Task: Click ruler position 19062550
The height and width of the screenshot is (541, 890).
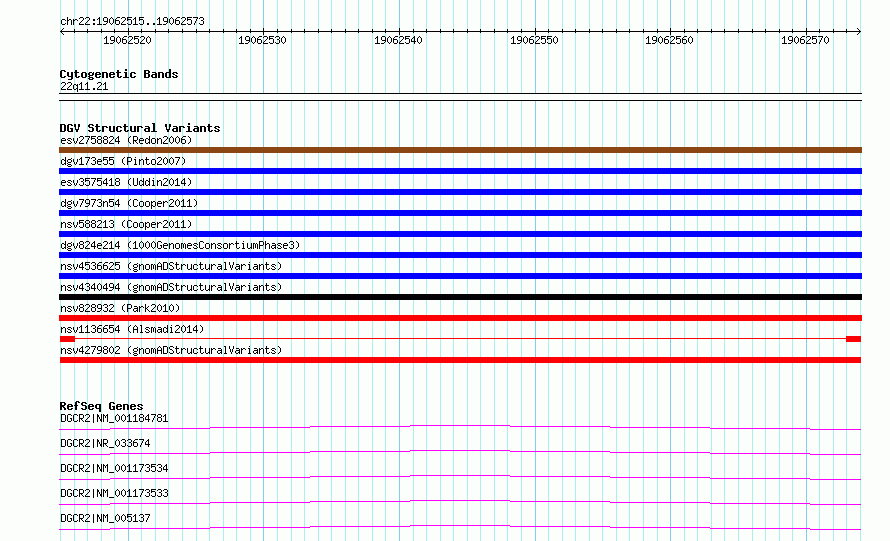Action: pyautogui.click(x=534, y=40)
